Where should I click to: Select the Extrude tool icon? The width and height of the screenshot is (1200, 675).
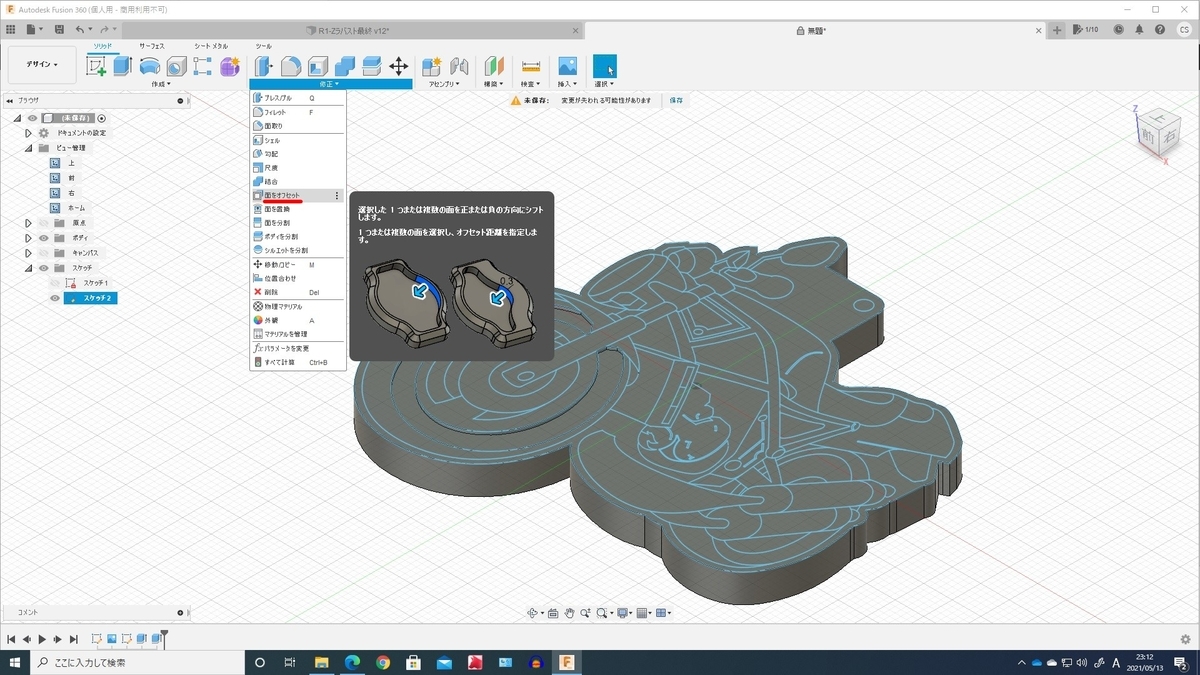coord(123,66)
